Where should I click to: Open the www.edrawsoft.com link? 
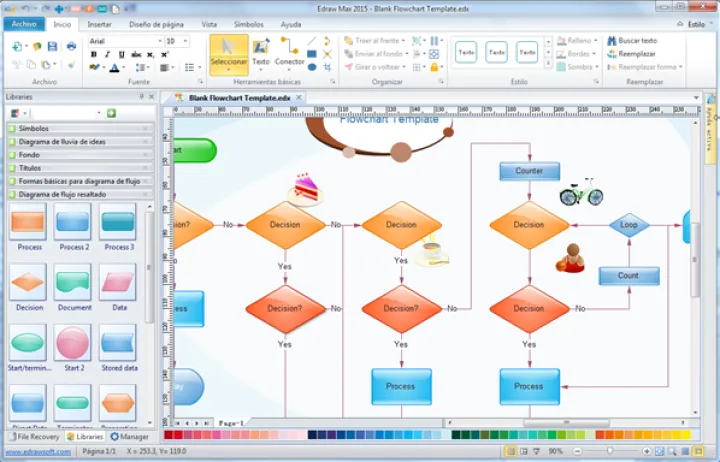[36, 452]
